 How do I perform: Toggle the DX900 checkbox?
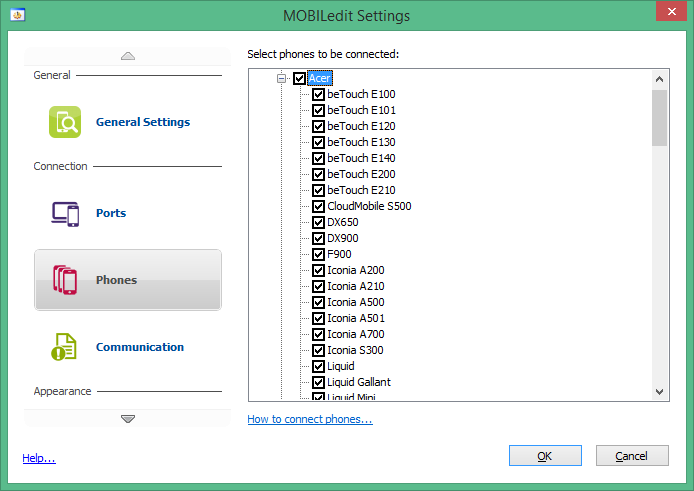tap(318, 238)
